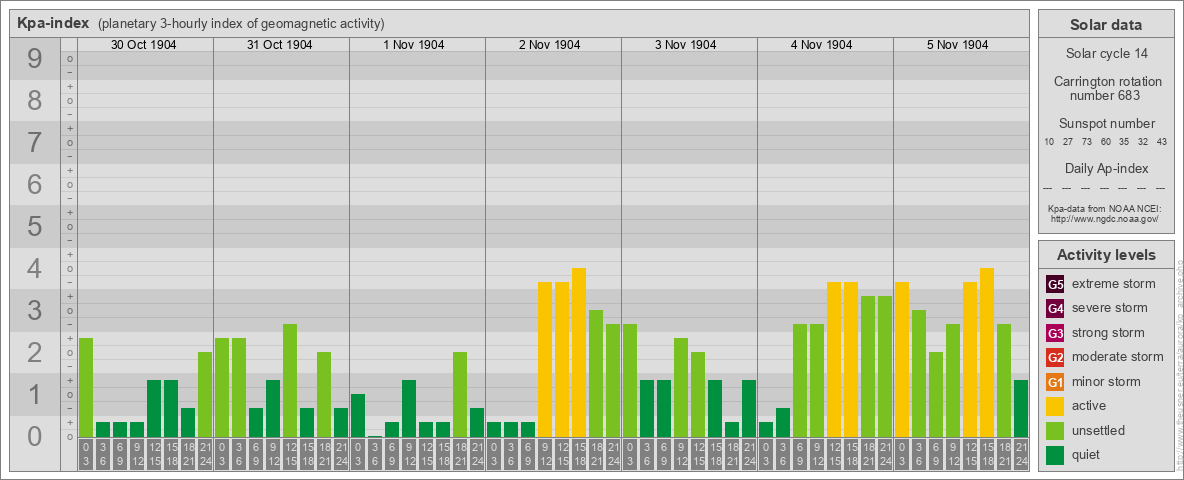Click the Activity levels panel heading
1184x480 pixels.
pyautogui.click(x=1106, y=255)
